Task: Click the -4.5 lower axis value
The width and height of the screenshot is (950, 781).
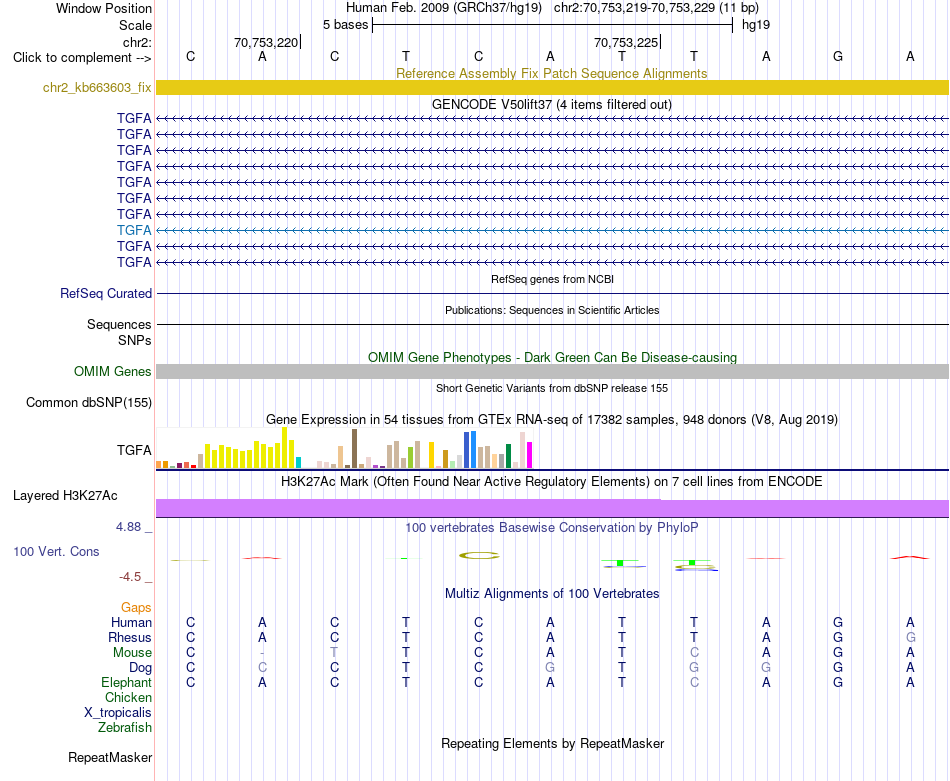Action: point(130,577)
